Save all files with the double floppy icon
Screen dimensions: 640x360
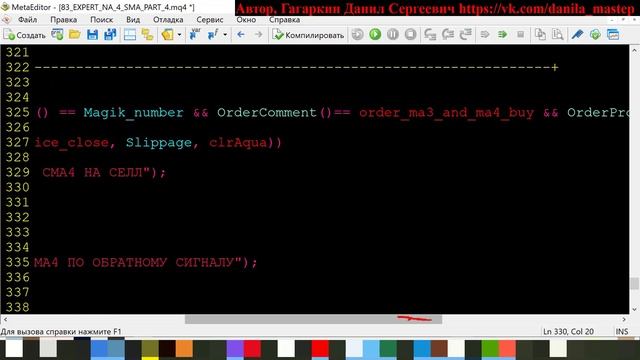coord(110,35)
